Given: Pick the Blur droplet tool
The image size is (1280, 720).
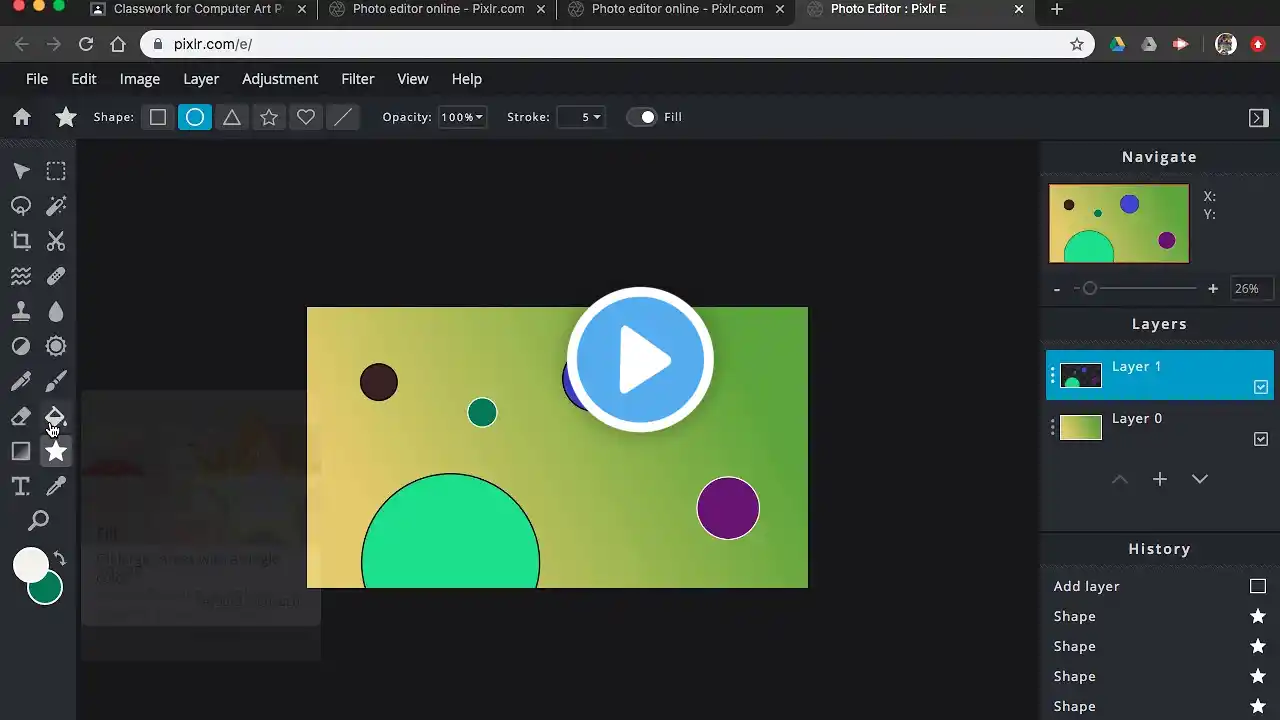Looking at the screenshot, I should [x=56, y=311].
